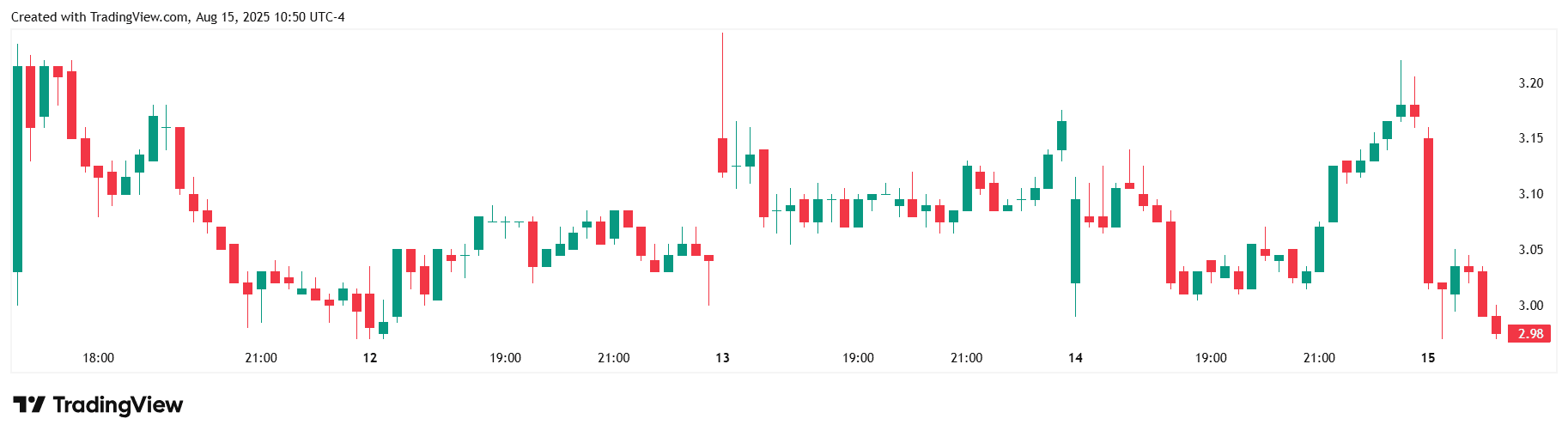Select the large green candle above date 14

[x=1075, y=240]
